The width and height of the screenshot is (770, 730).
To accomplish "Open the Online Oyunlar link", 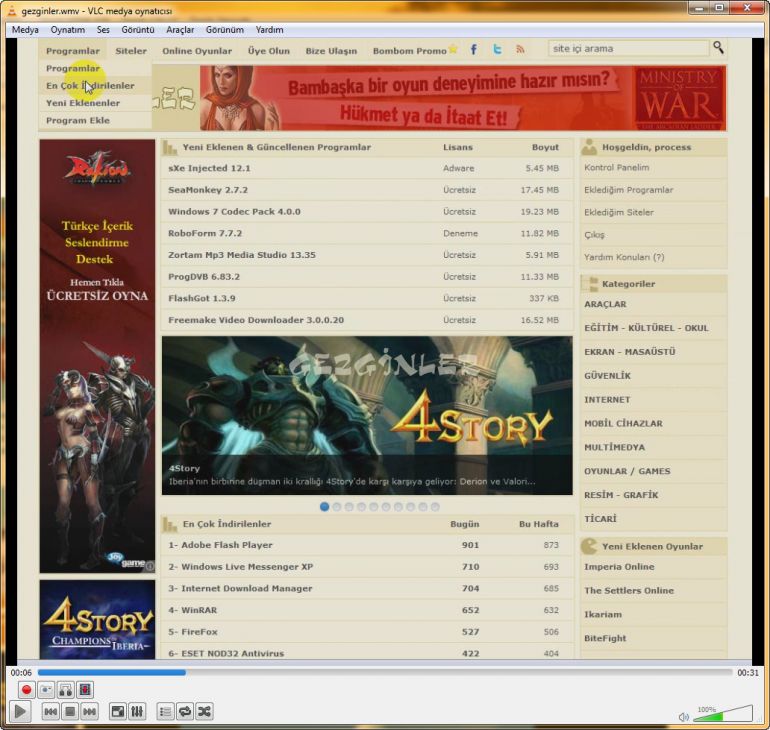I will tap(197, 51).
